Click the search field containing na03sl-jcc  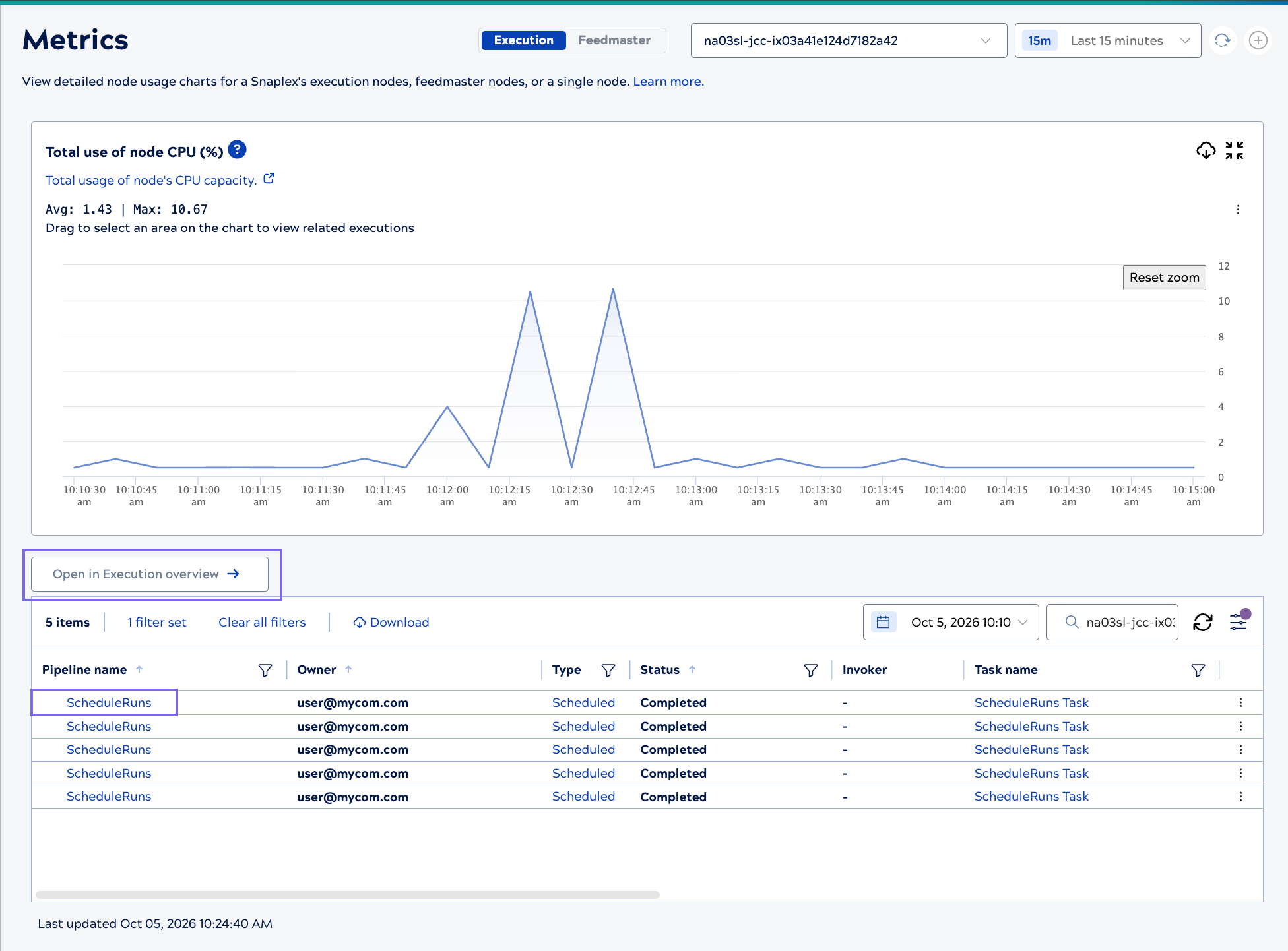[x=1112, y=622]
